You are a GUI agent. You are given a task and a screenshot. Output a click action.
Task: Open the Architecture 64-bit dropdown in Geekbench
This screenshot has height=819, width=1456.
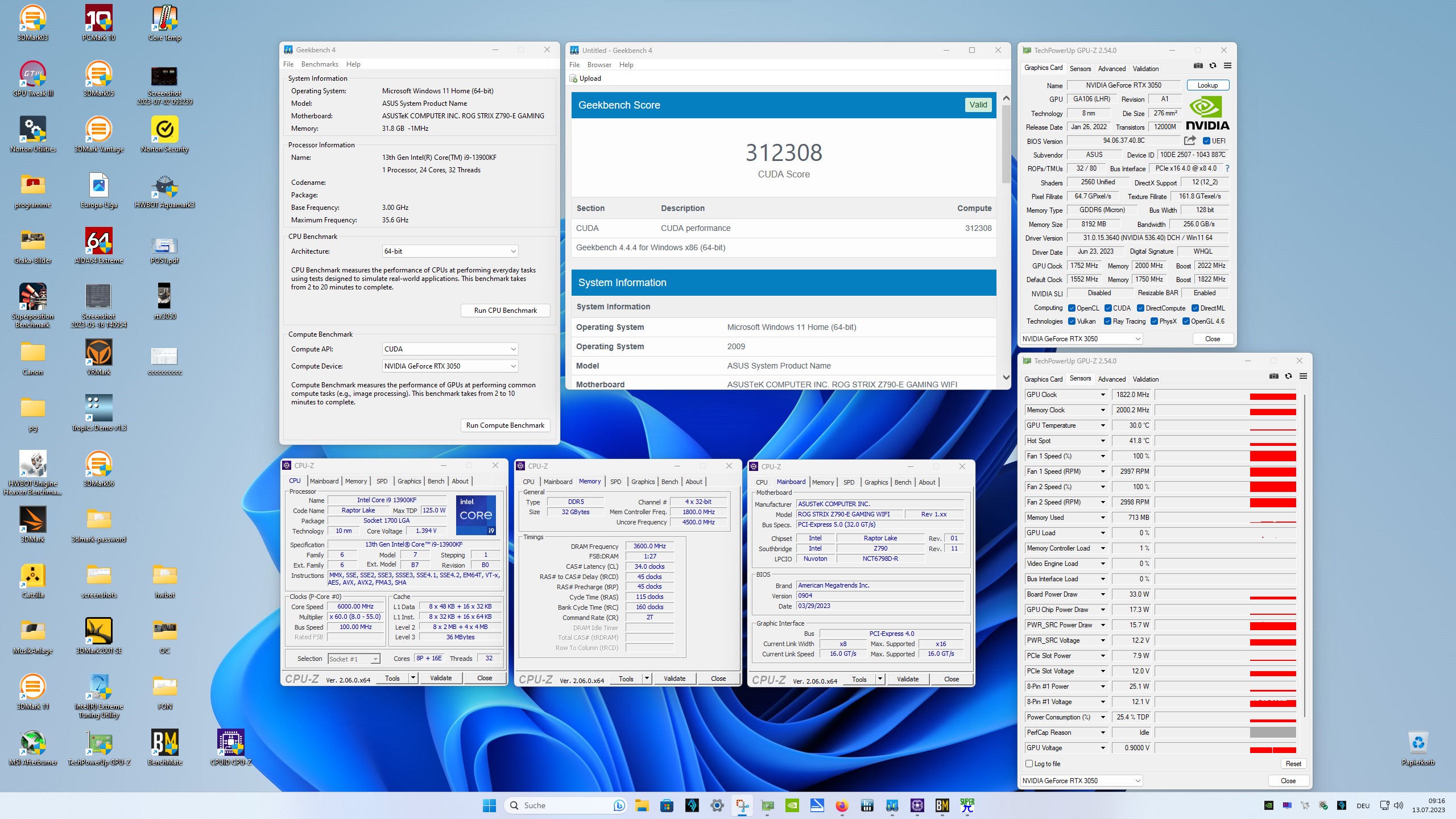[x=450, y=251]
